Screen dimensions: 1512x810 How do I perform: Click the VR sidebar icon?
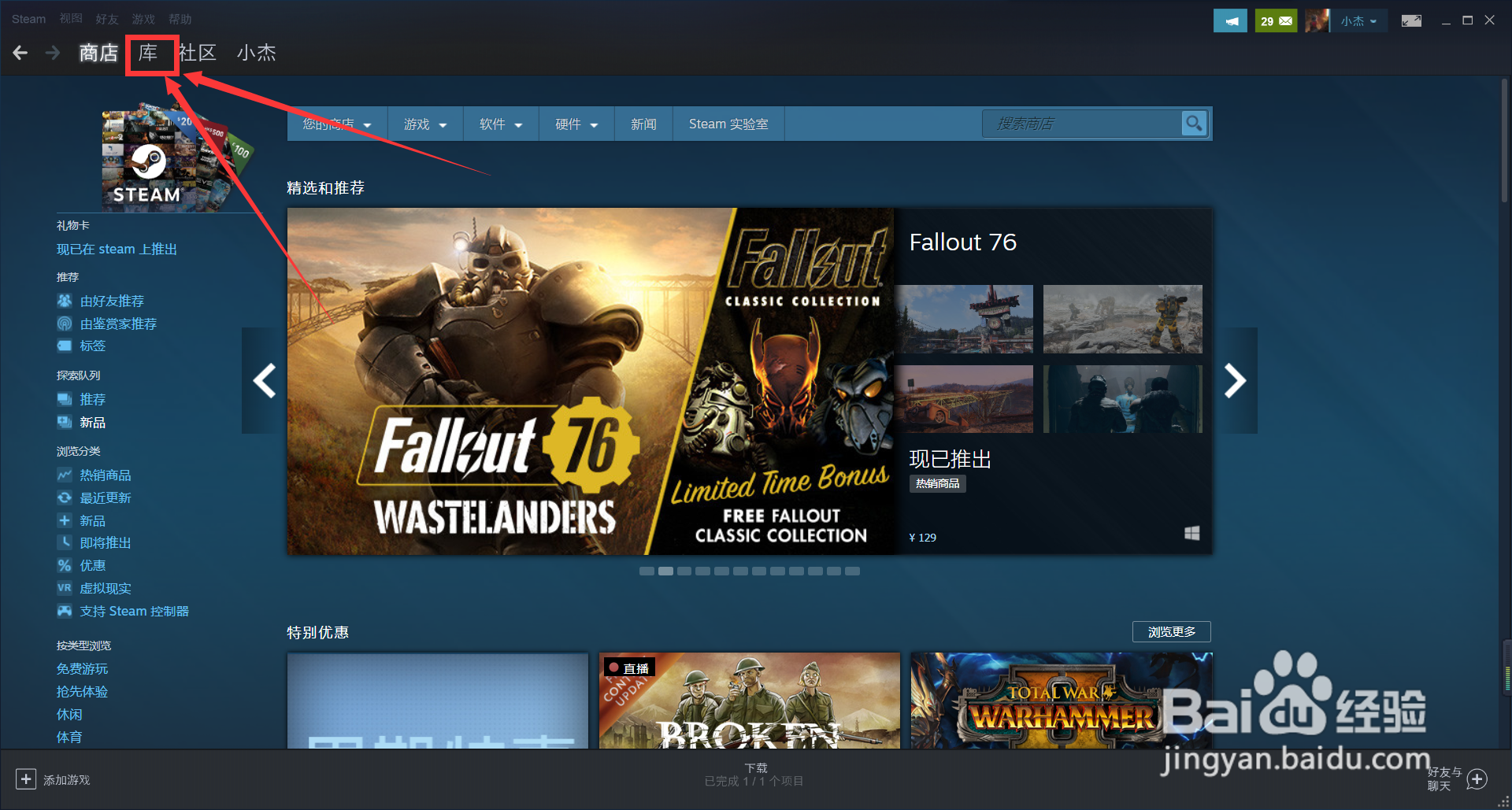coord(65,588)
